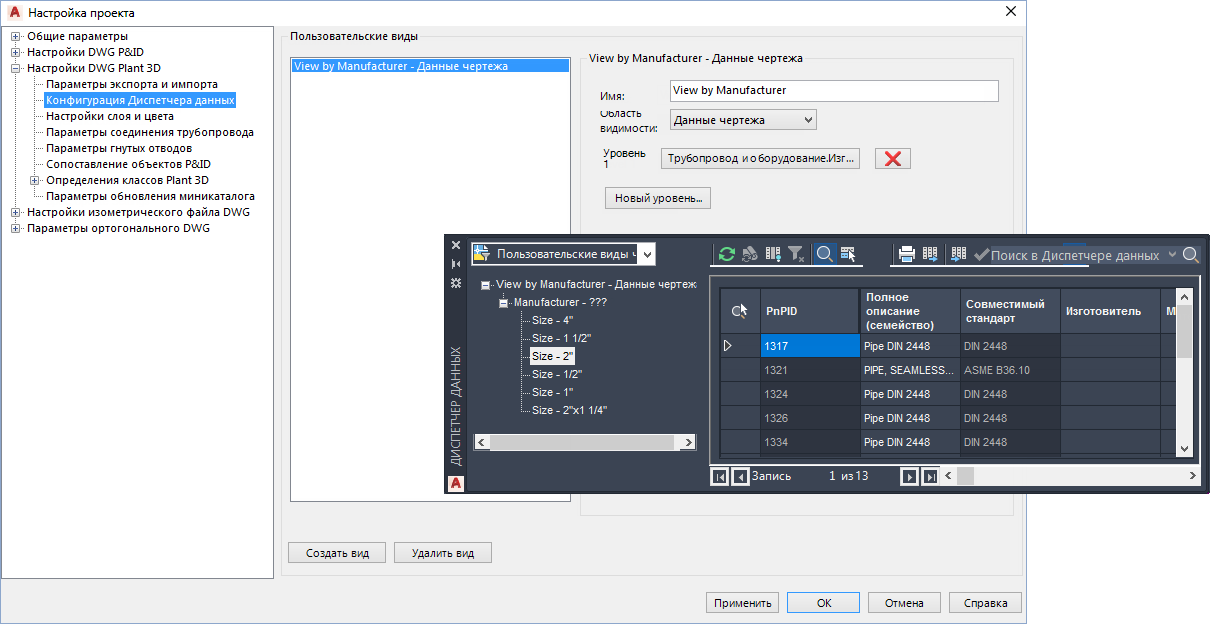Select Сопоставление объектов P&ID
Viewport: 1211px width, 626px height.
pos(129,164)
